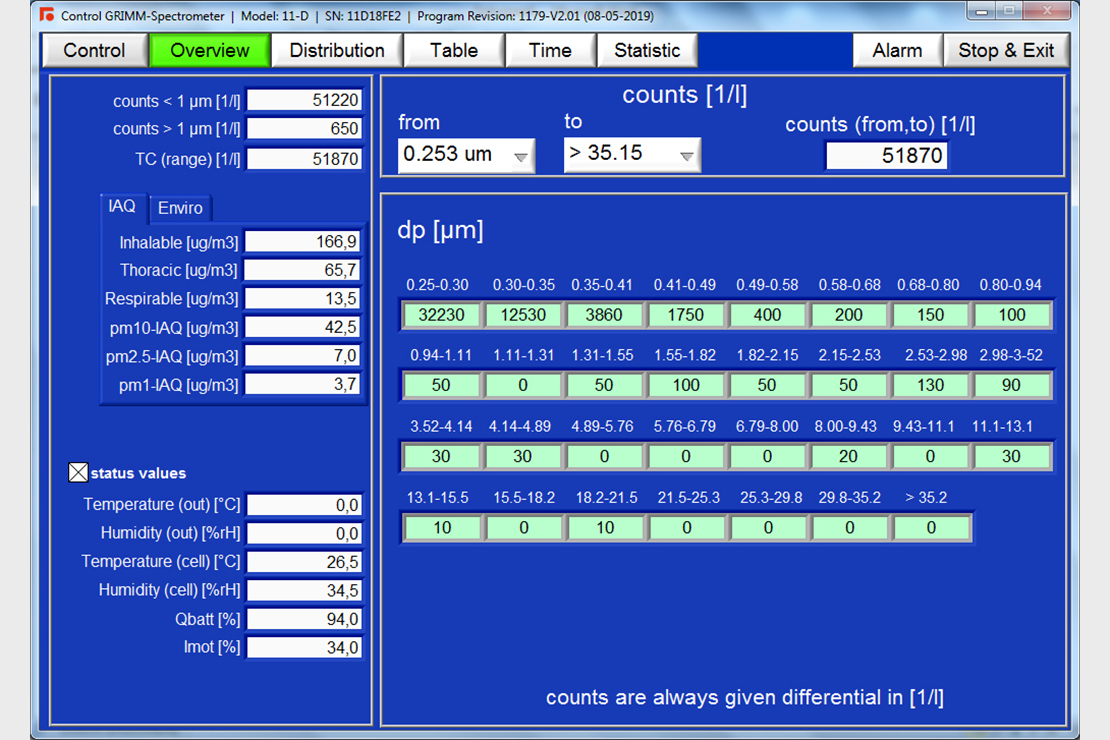Viewport: 1110px width, 740px height.
Task: Click the 0.25-0.30 bin count showing 32230
Action: tap(441, 314)
